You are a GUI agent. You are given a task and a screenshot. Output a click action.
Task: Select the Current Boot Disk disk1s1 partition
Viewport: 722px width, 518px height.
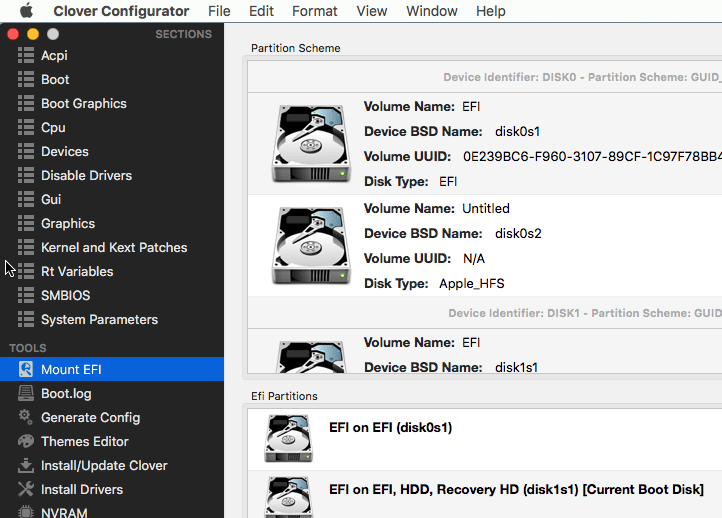click(x=484, y=495)
